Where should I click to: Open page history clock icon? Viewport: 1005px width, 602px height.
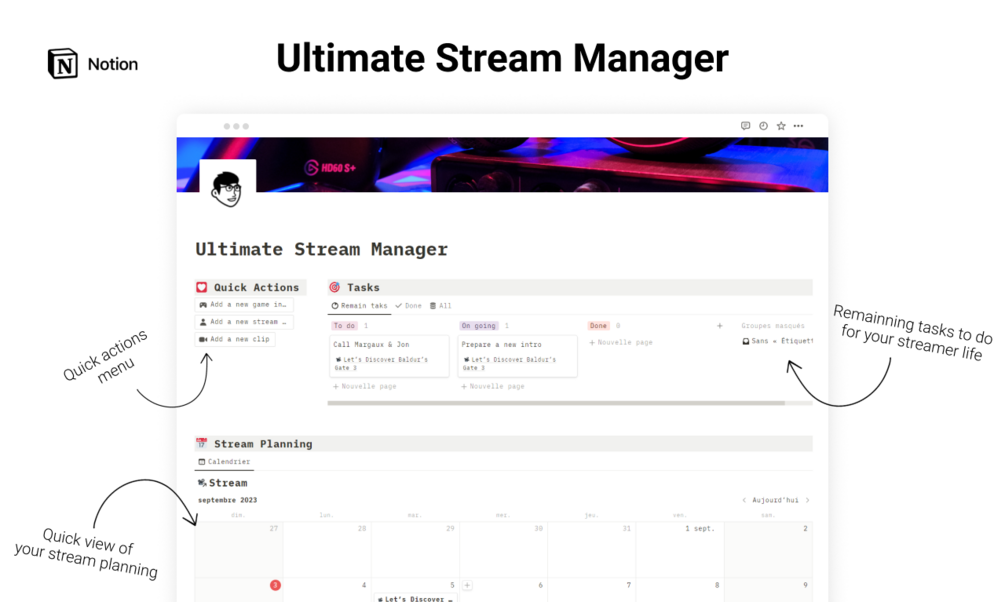pos(763,126)
